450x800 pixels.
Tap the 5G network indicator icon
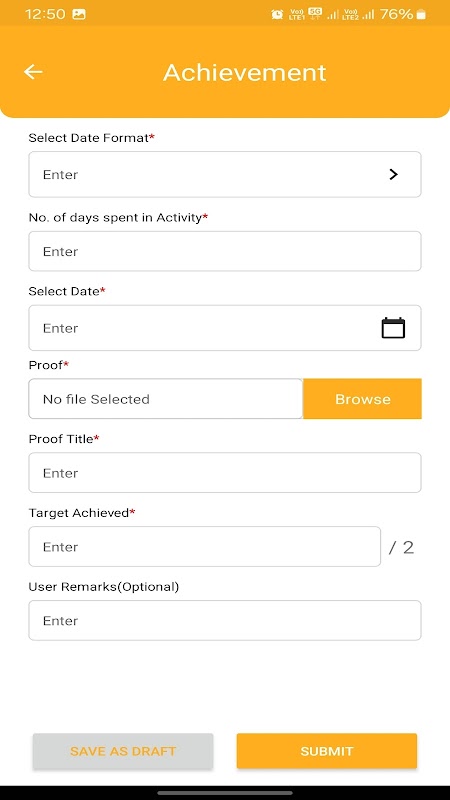point(315,14)
